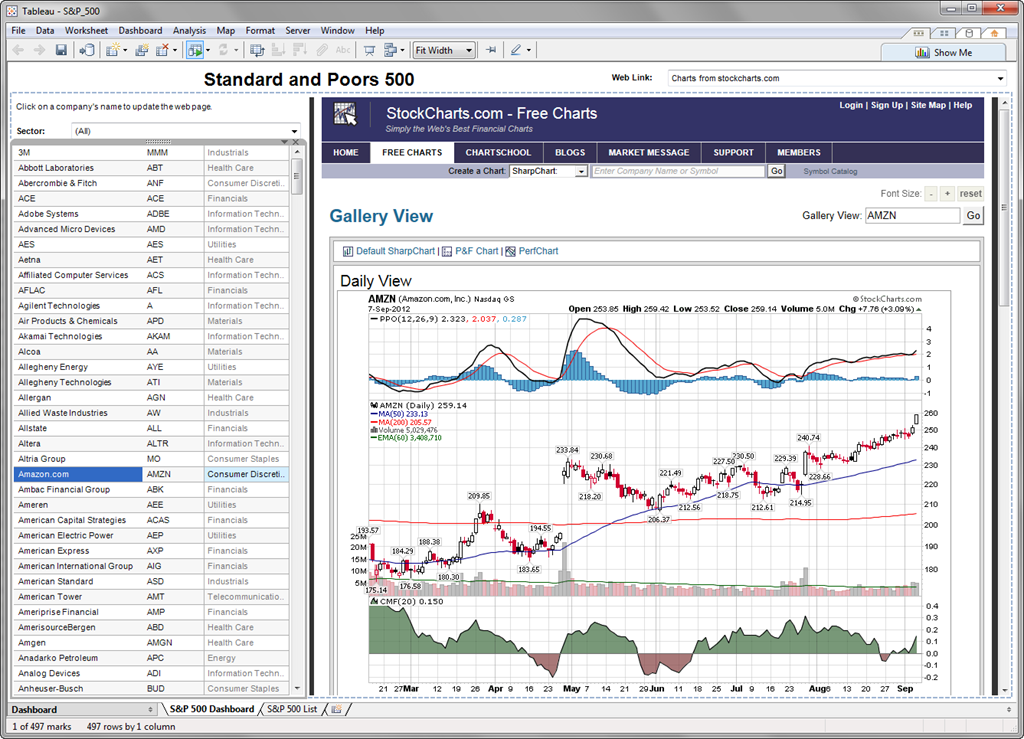Click Go next to Gallery View field
The width and height of the screenshot is (1024, 739).
[x=973, y=215]
